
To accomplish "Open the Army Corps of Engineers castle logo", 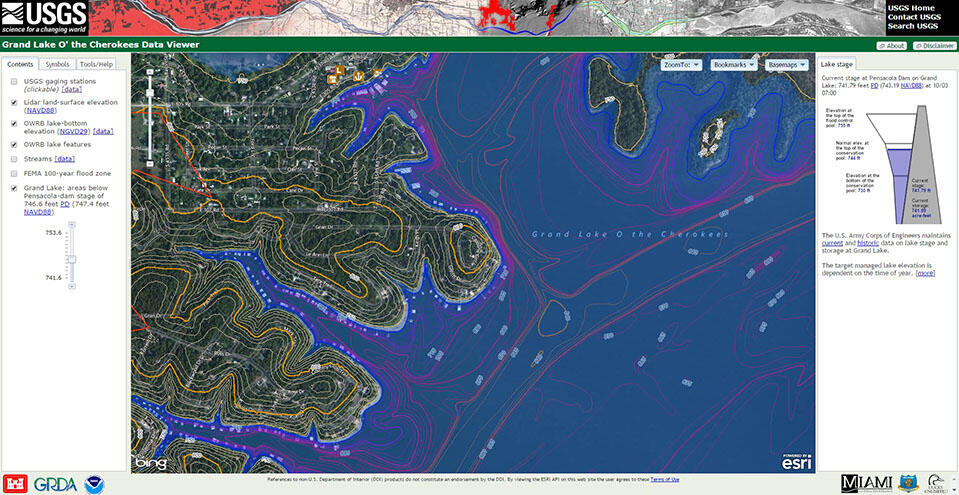I will [x=16, y=483].
